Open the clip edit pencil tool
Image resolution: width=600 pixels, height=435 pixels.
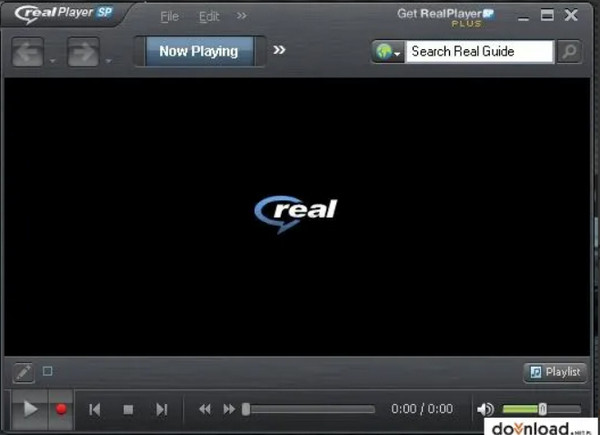coord(24,372)
